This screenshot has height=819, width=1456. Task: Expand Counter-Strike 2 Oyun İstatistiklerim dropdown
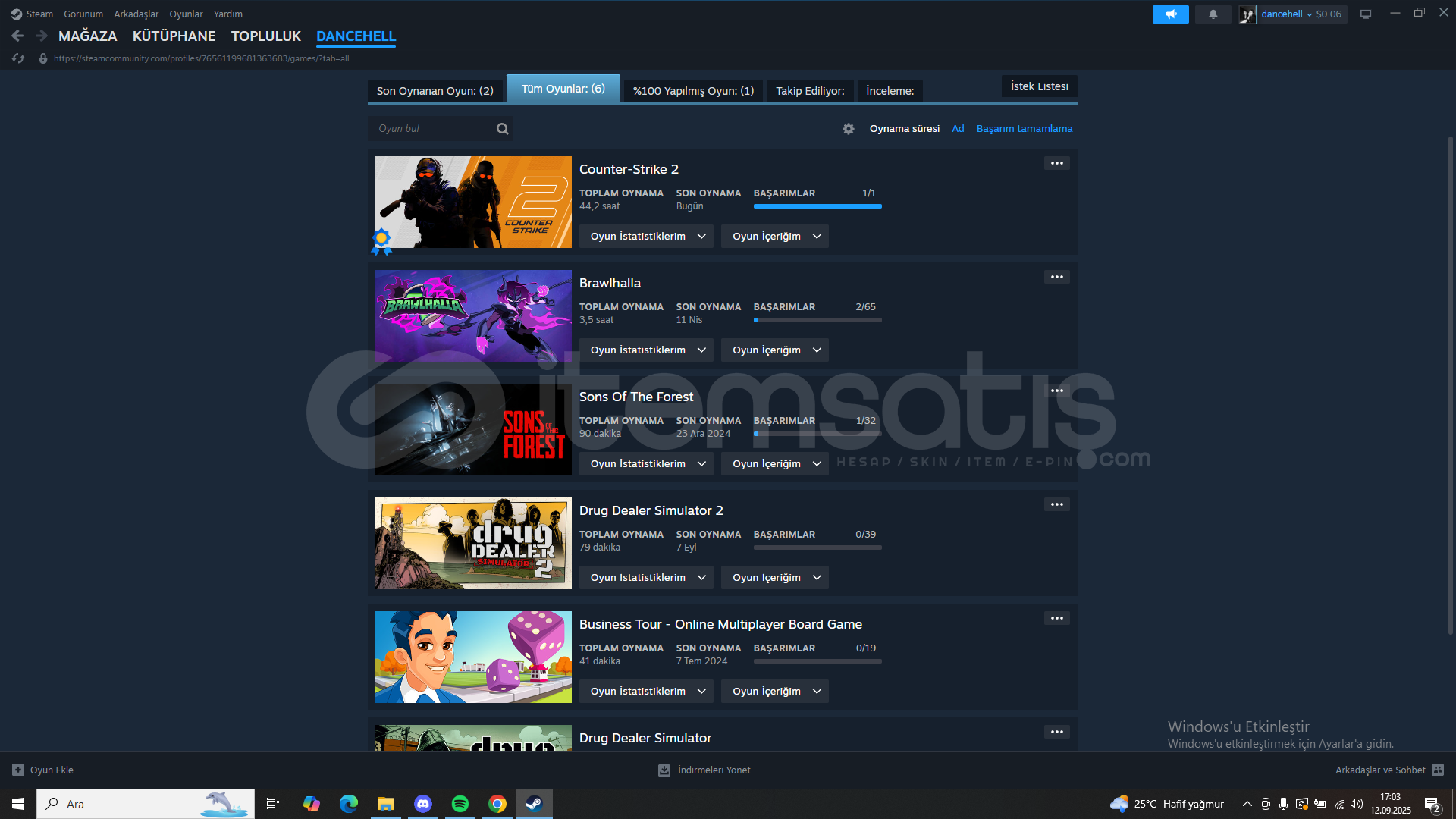[x=646, y=237]
